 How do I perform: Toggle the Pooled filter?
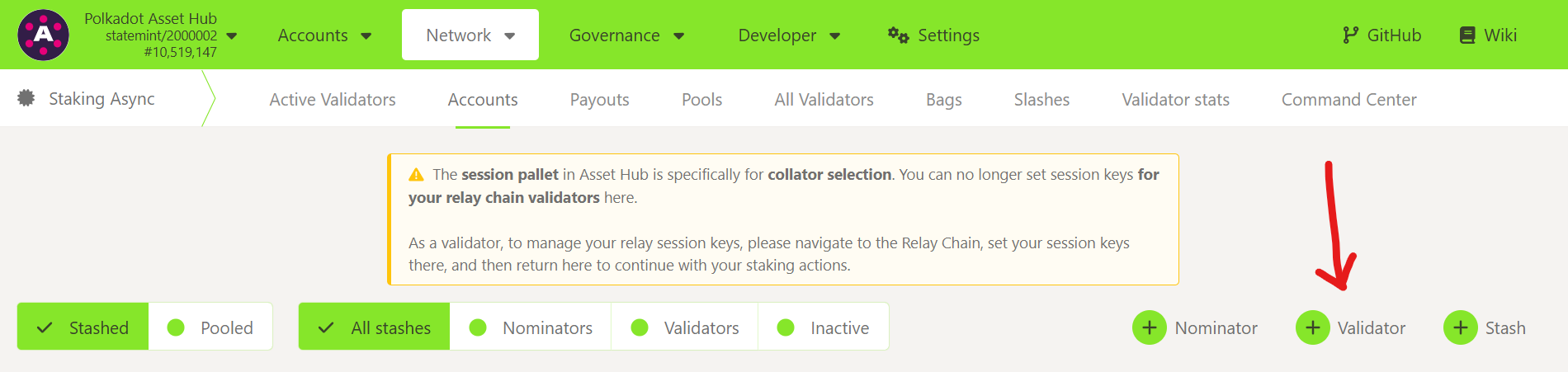210,327
